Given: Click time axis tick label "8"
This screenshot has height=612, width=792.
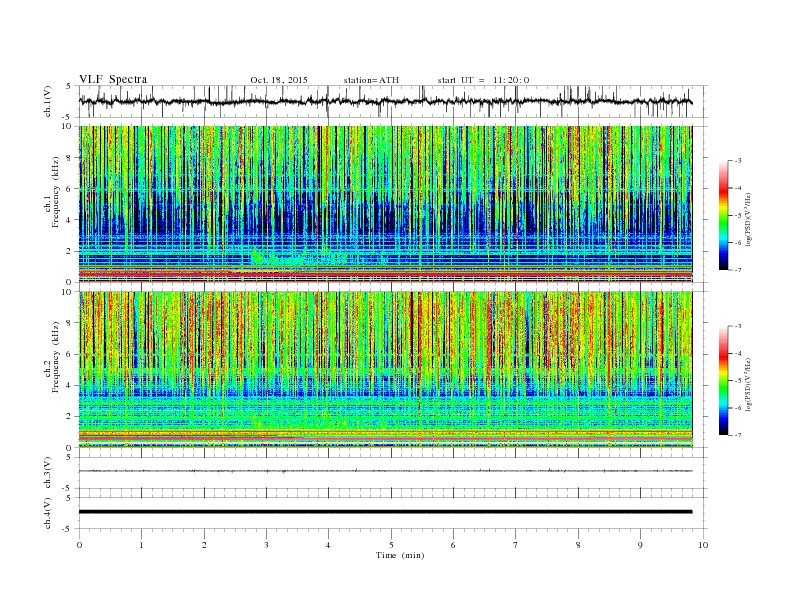Looking at the screenshot, I should point(578,545).
